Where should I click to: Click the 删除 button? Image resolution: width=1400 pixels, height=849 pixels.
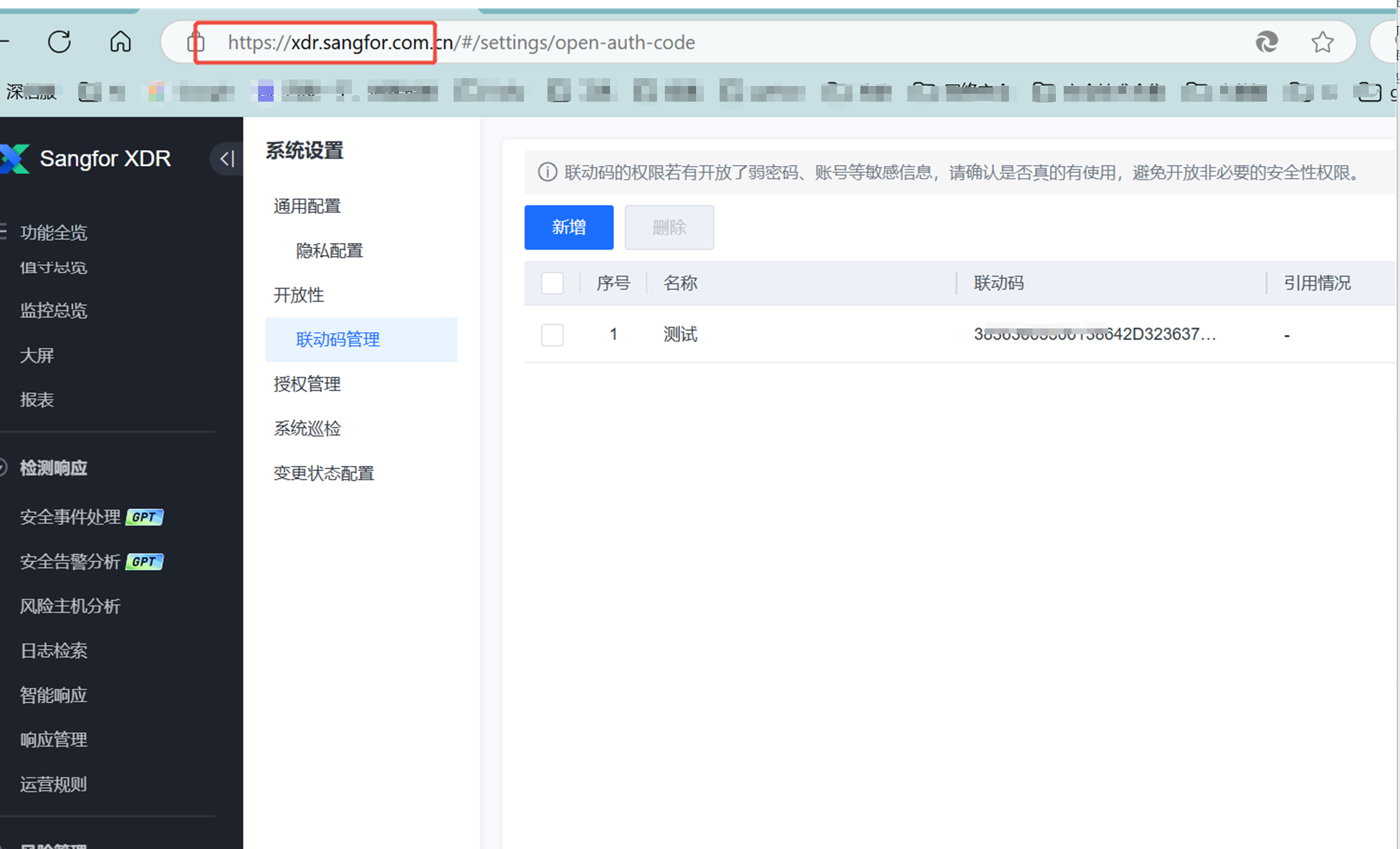click(669, 227)
